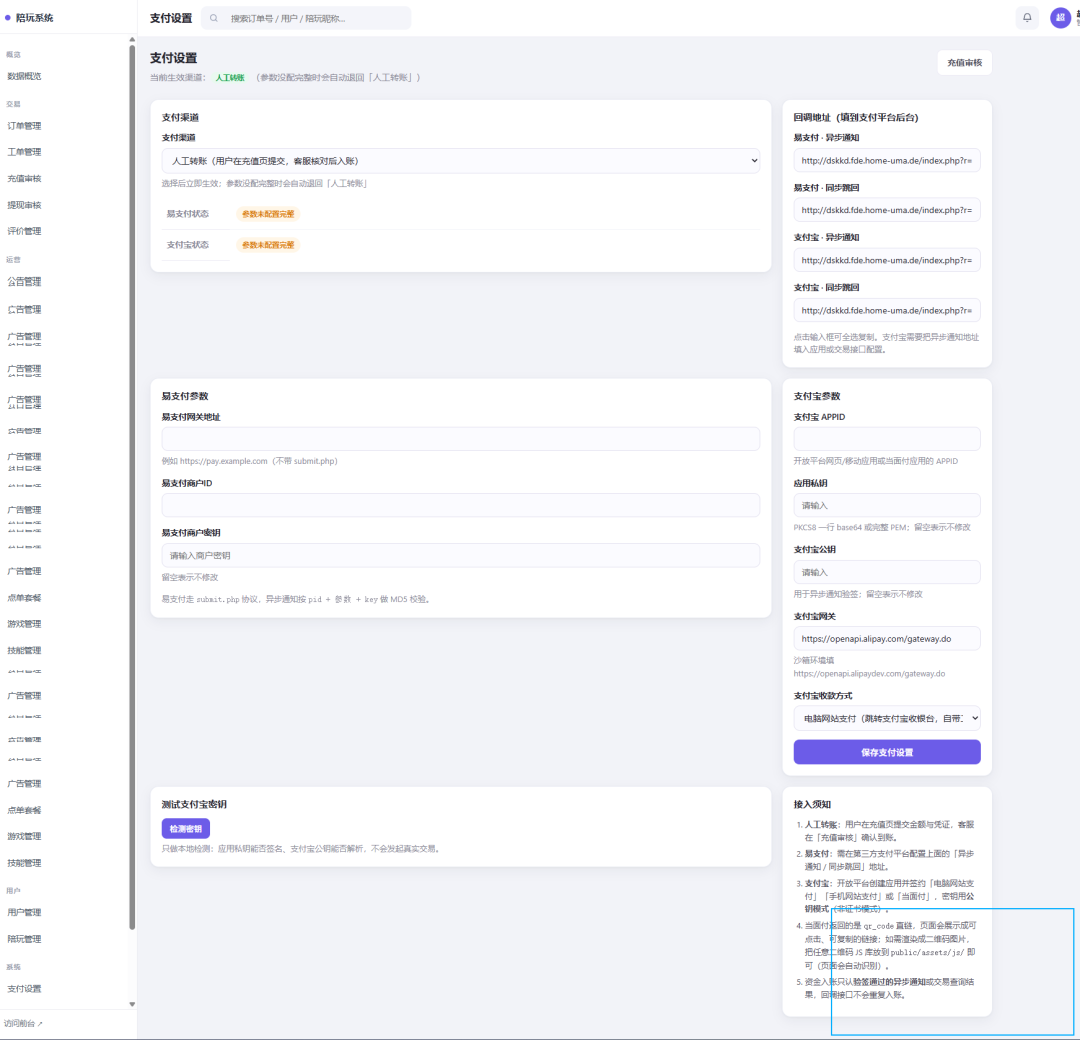Click the 易支付网关地址 input field
Screen dimensions: 1080x1040
coord(461,439)
